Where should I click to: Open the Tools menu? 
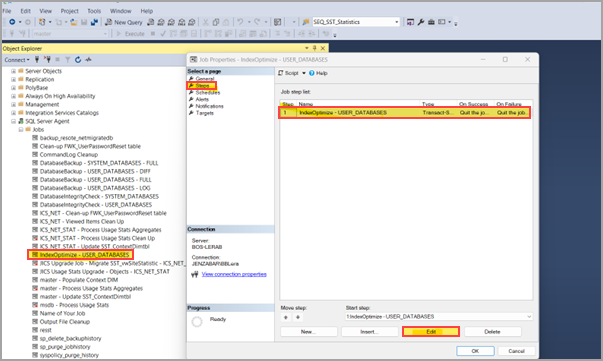tap(94, 11)
